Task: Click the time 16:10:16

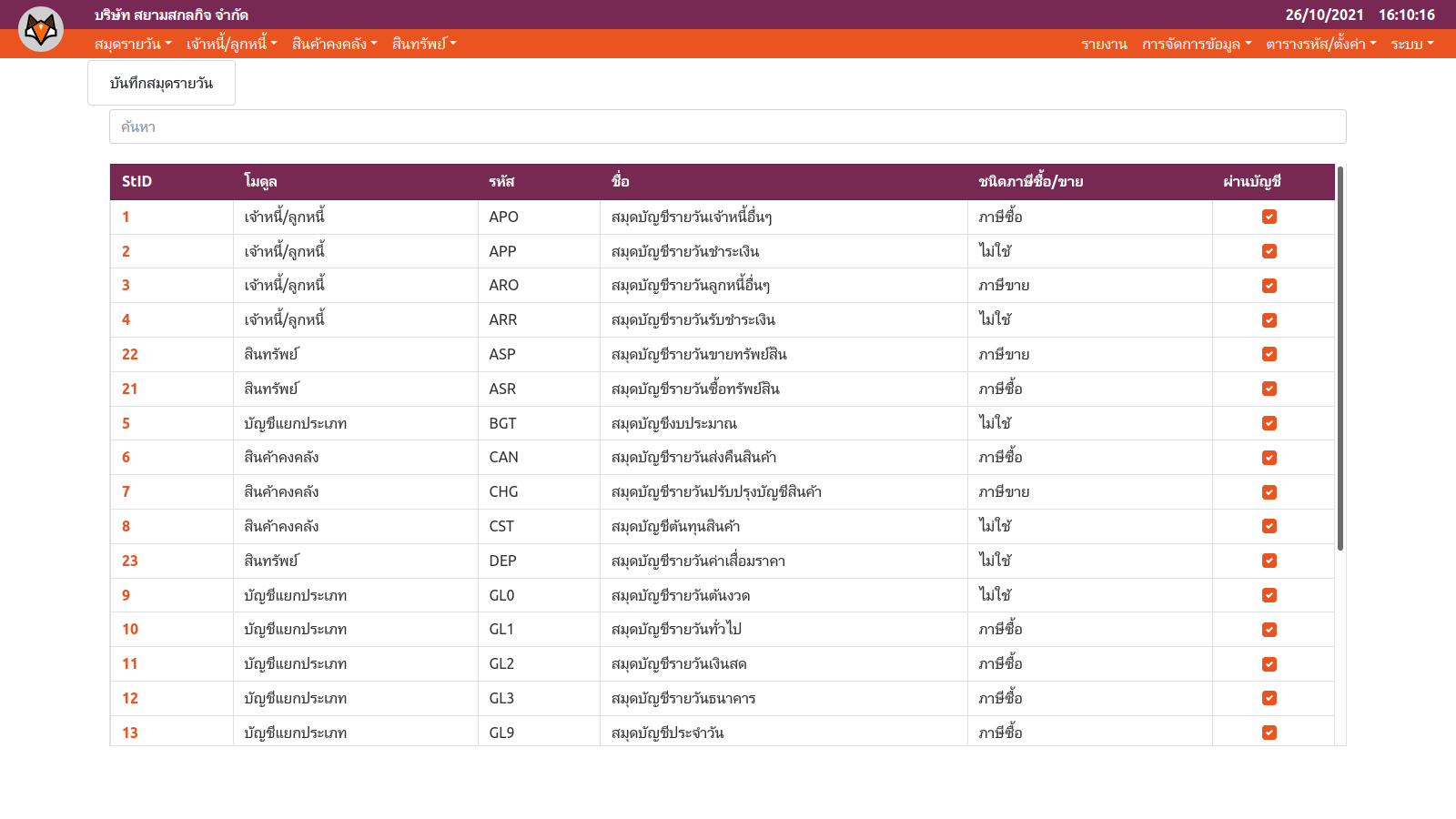Action: pos(1406,15)
